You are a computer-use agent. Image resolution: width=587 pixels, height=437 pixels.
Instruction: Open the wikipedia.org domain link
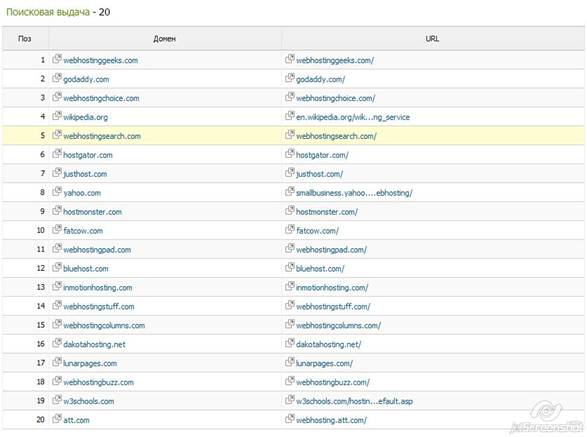click(85, 117)
